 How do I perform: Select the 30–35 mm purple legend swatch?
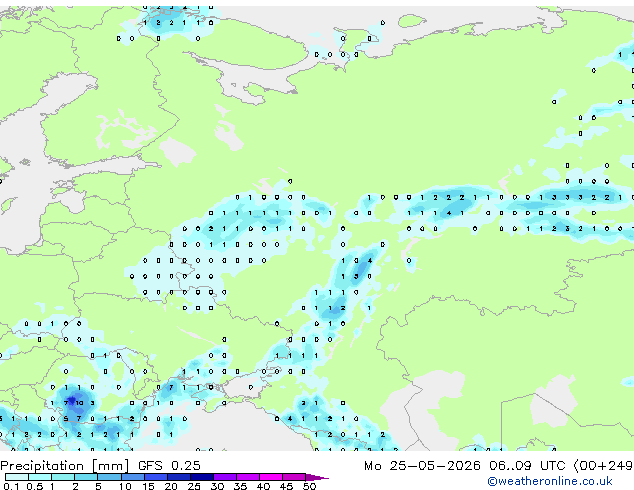coord(225,477)
